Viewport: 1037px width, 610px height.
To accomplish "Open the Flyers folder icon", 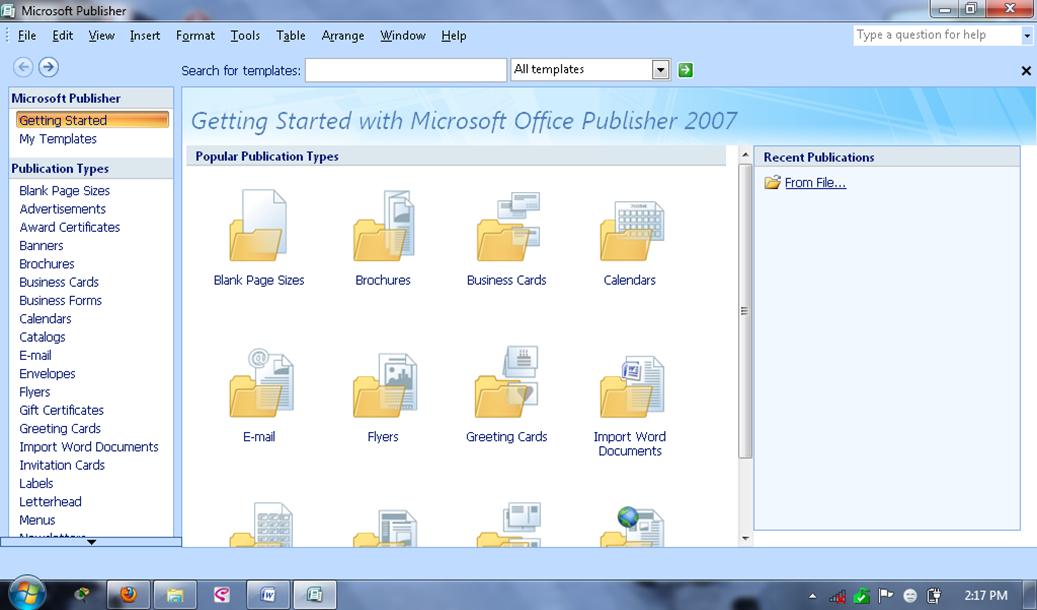I will pyautogui.click(x=384, y=384).
